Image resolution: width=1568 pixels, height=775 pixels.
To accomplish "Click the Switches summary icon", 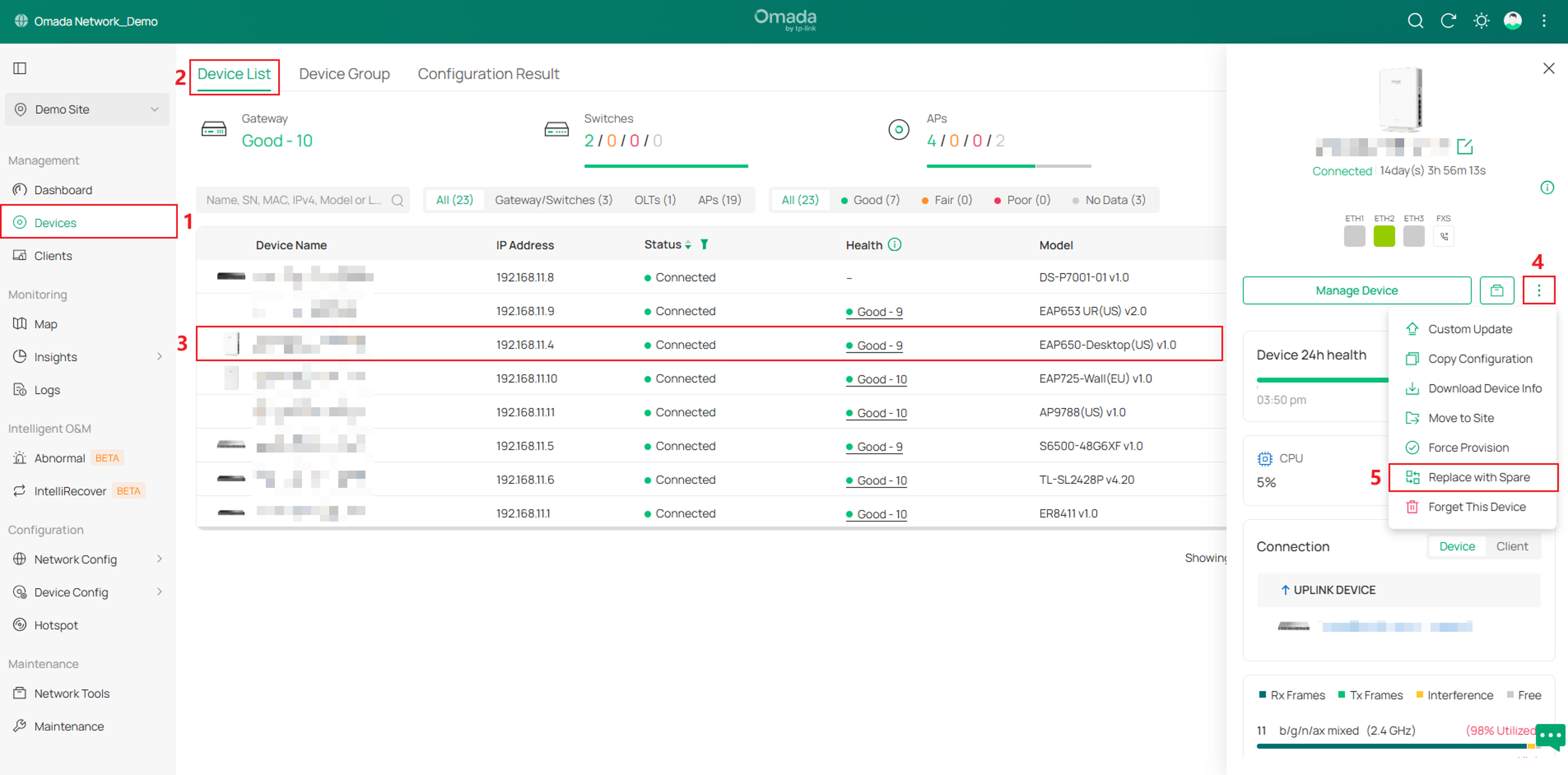I will 556,130.
